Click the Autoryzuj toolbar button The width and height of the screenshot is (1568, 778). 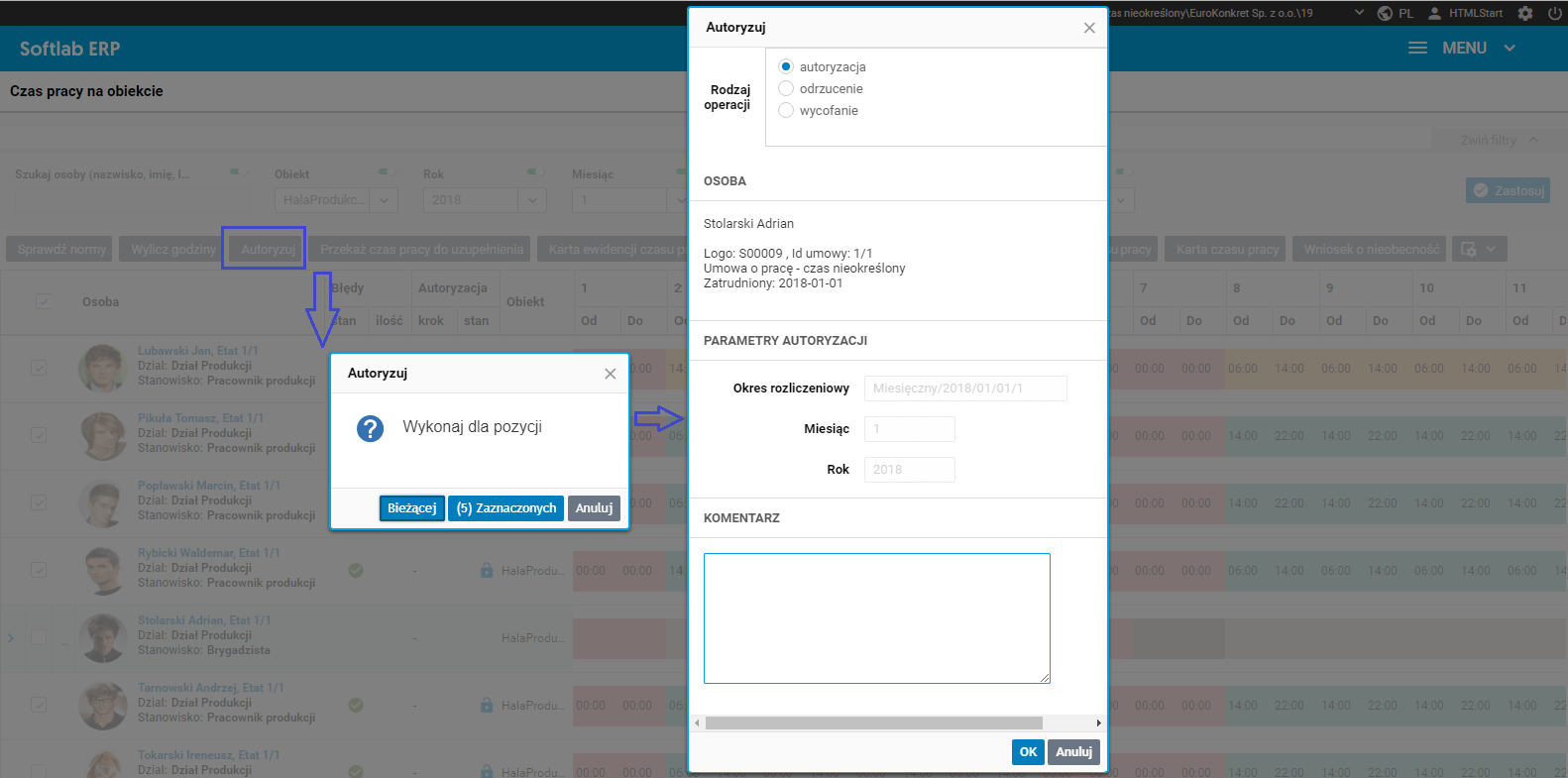268,249
